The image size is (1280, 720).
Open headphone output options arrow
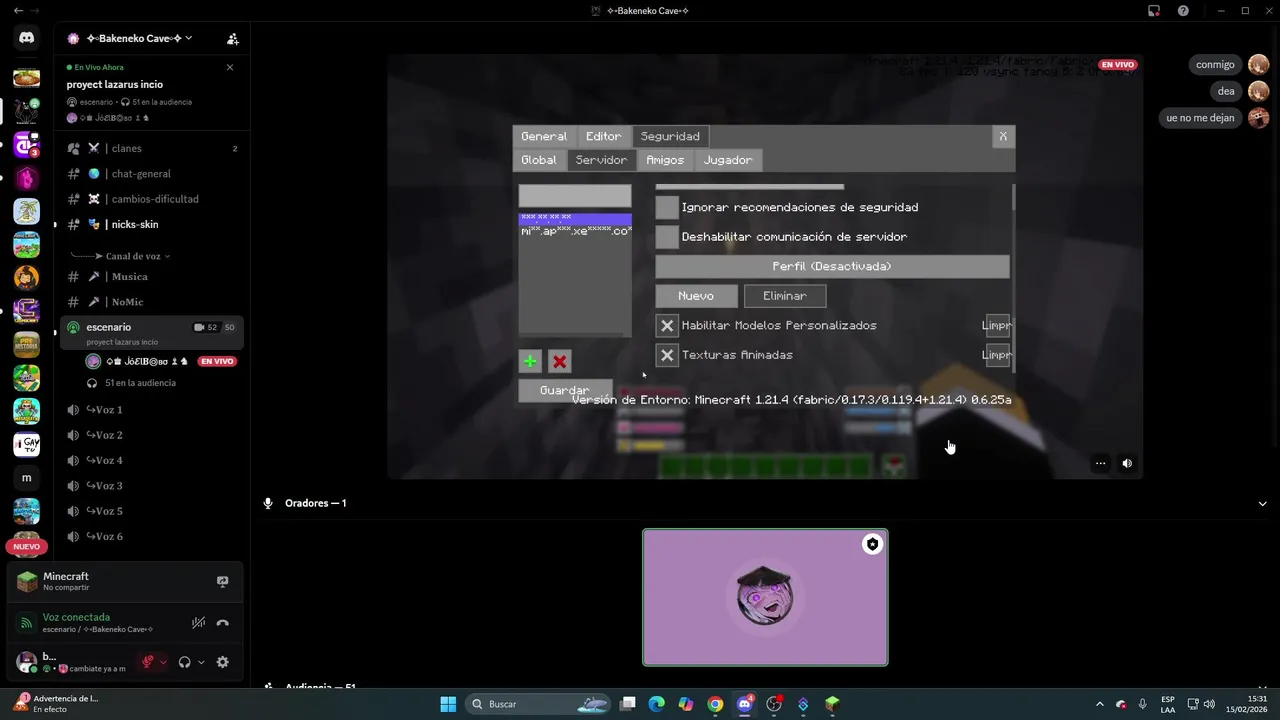tap(201, 662)
